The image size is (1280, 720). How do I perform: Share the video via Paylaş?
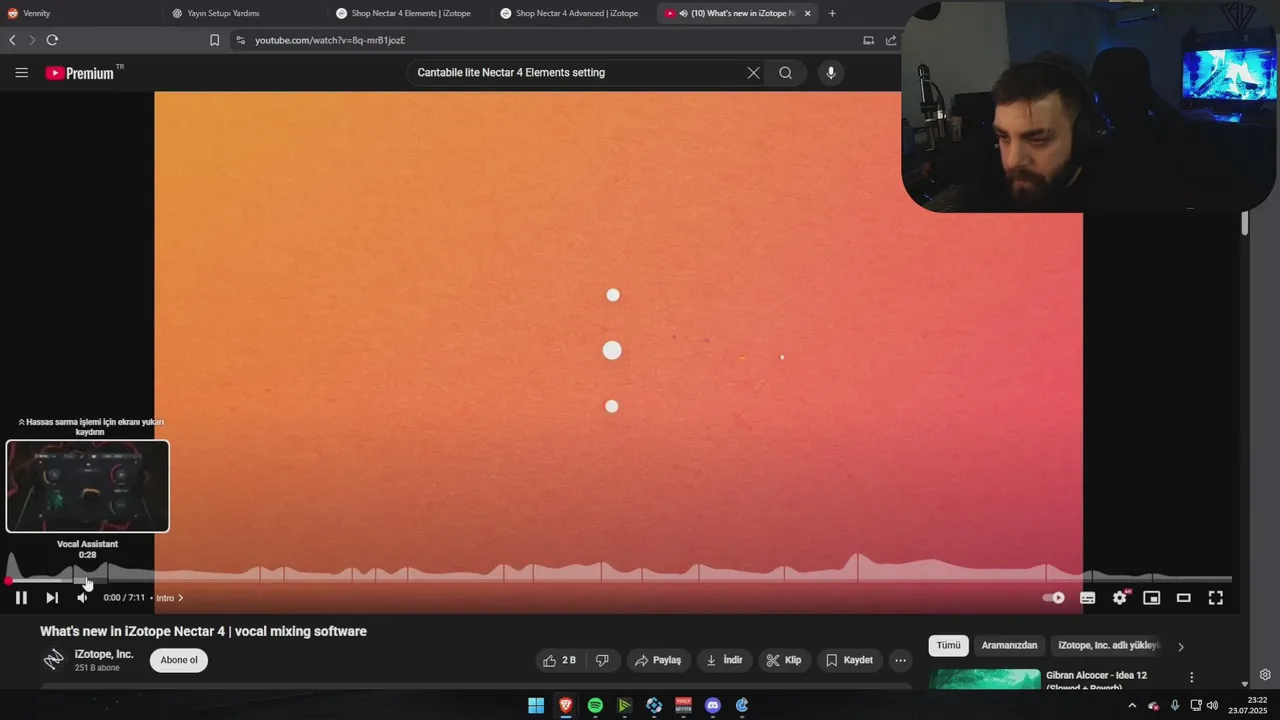point(658,660)
